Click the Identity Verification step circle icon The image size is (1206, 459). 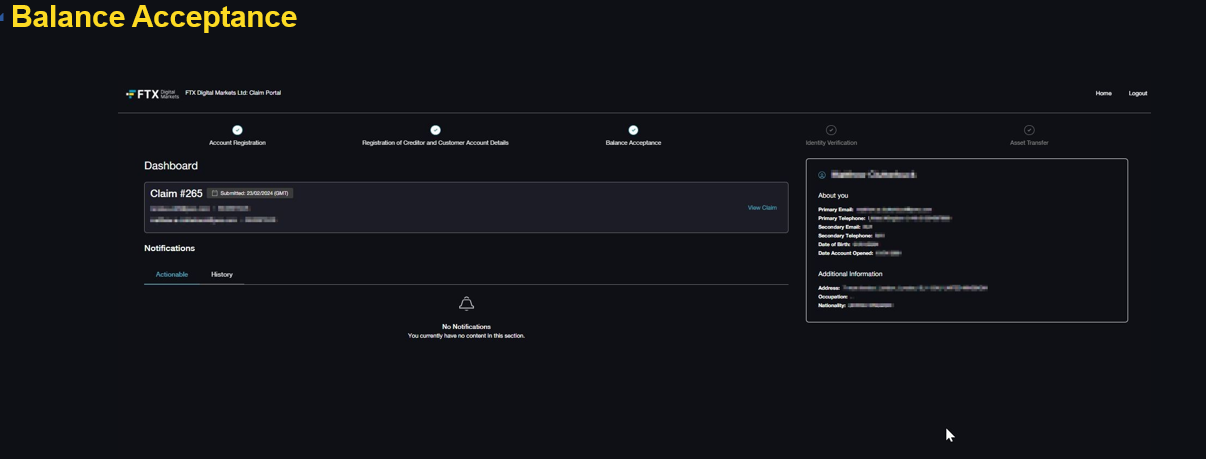[x=831, y=130]
